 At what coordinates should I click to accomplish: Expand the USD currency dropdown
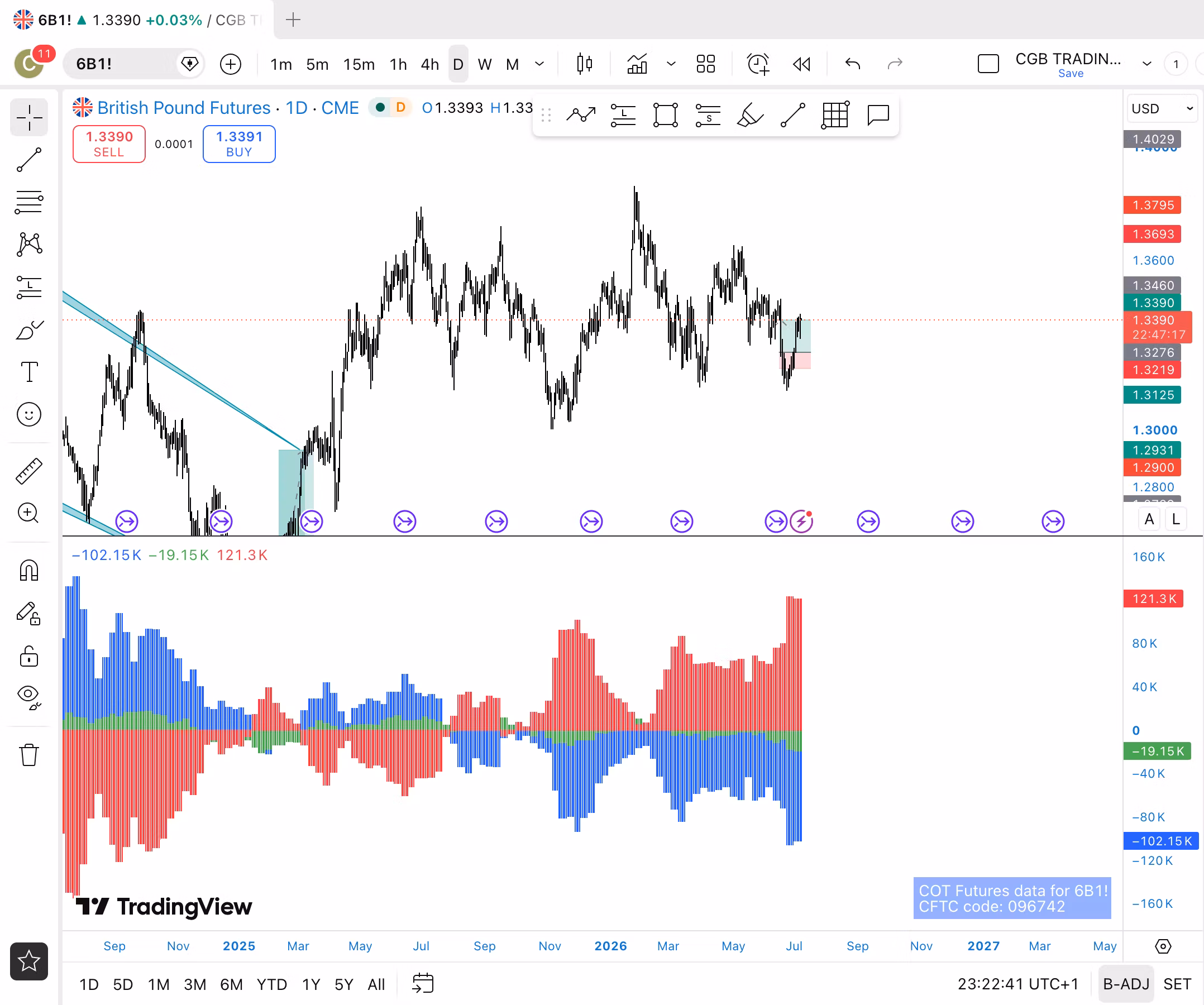tap(1162, 108)
